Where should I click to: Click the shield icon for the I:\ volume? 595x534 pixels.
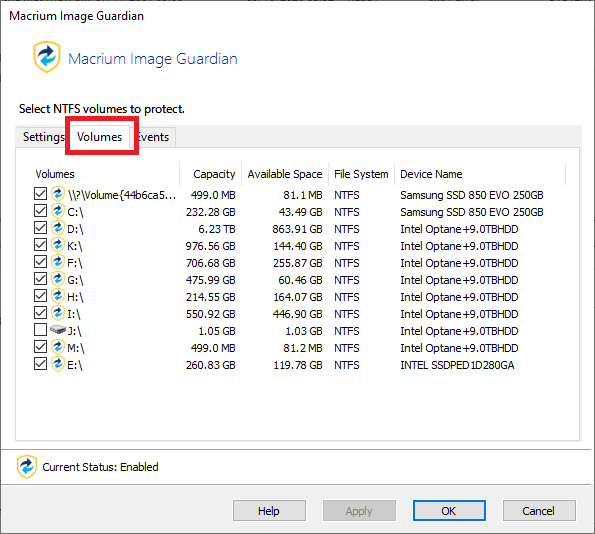pos(58,313)
